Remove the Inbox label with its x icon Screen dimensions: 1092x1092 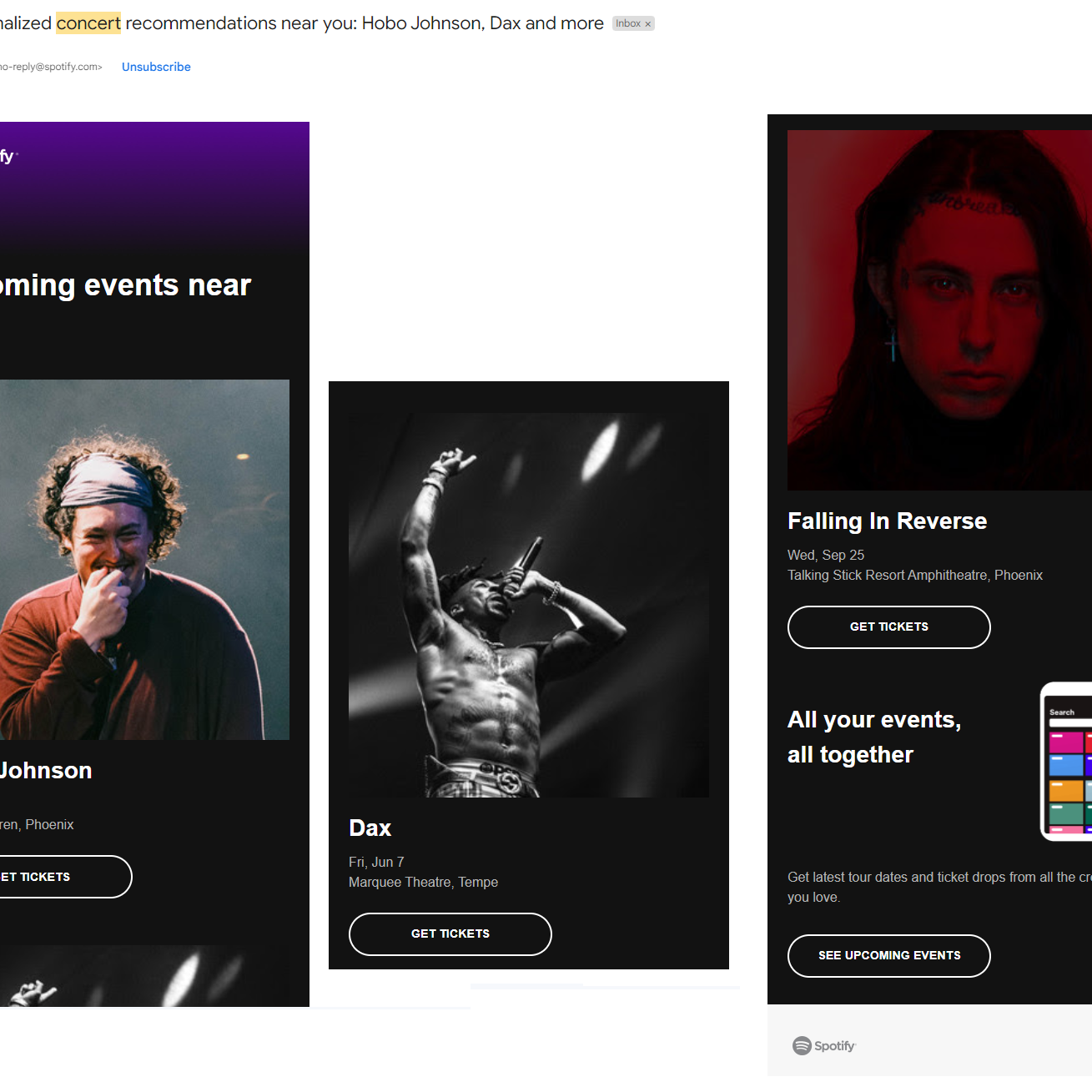647,24
